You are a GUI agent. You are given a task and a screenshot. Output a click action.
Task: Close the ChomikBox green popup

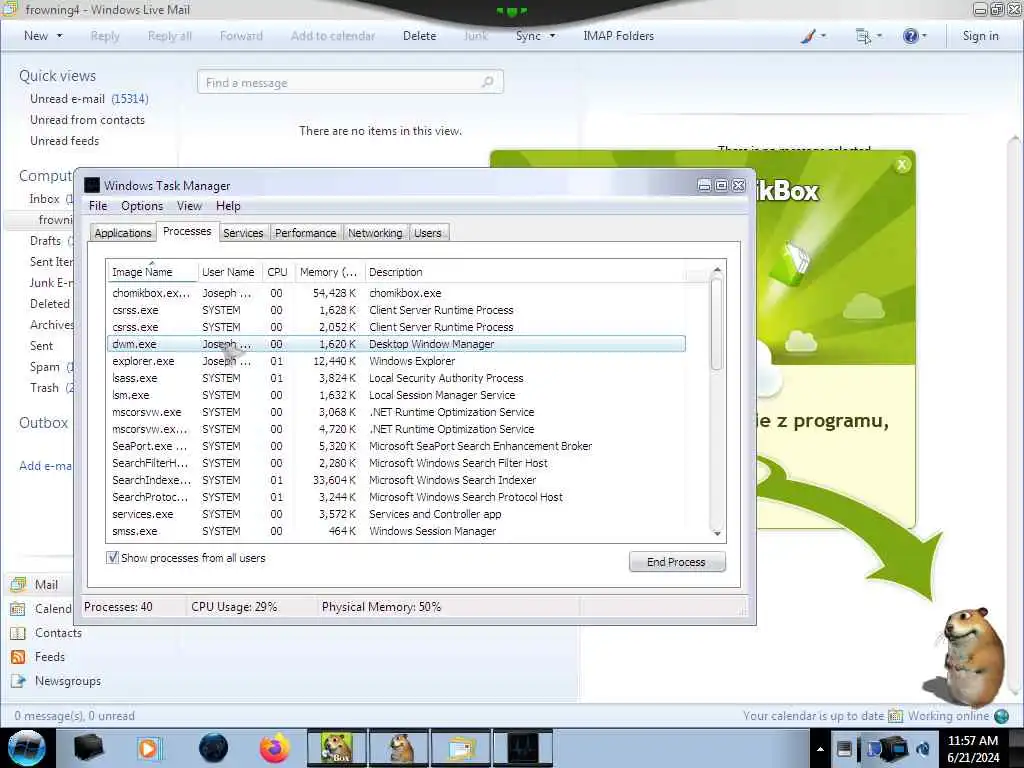click(x=902, y=165)
